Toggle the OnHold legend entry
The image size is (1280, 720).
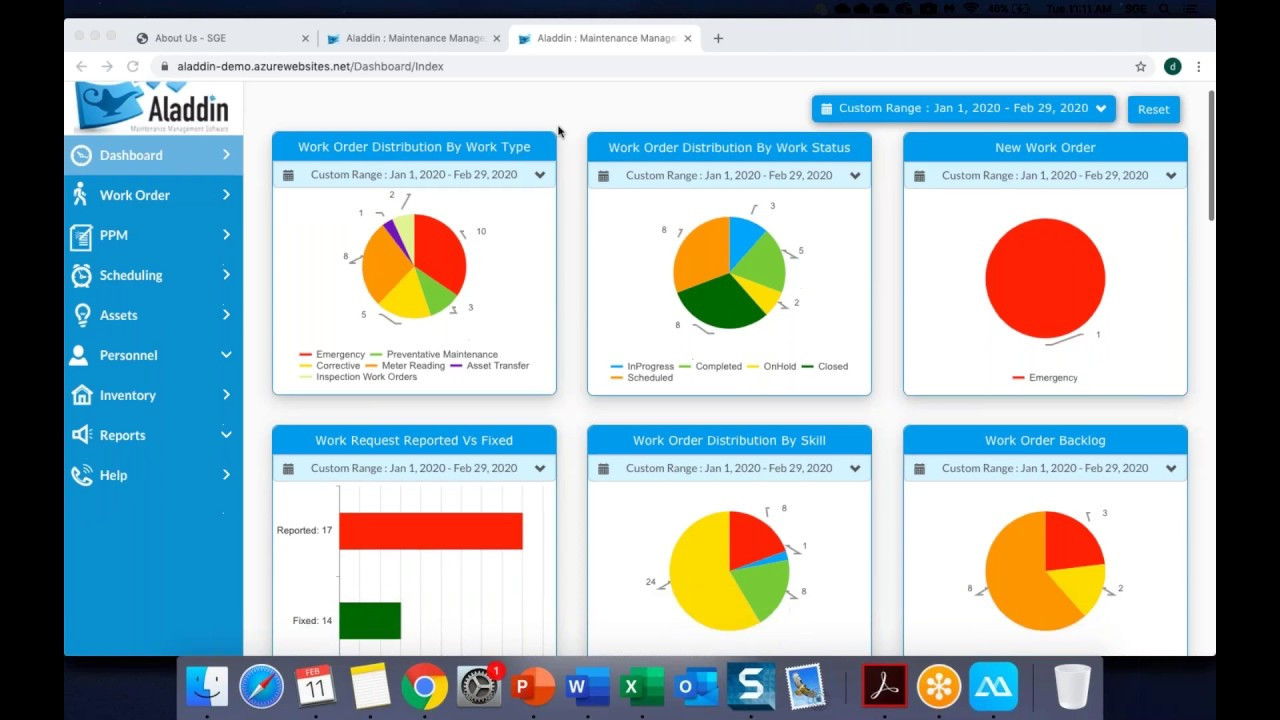click(x=771, y=367)
